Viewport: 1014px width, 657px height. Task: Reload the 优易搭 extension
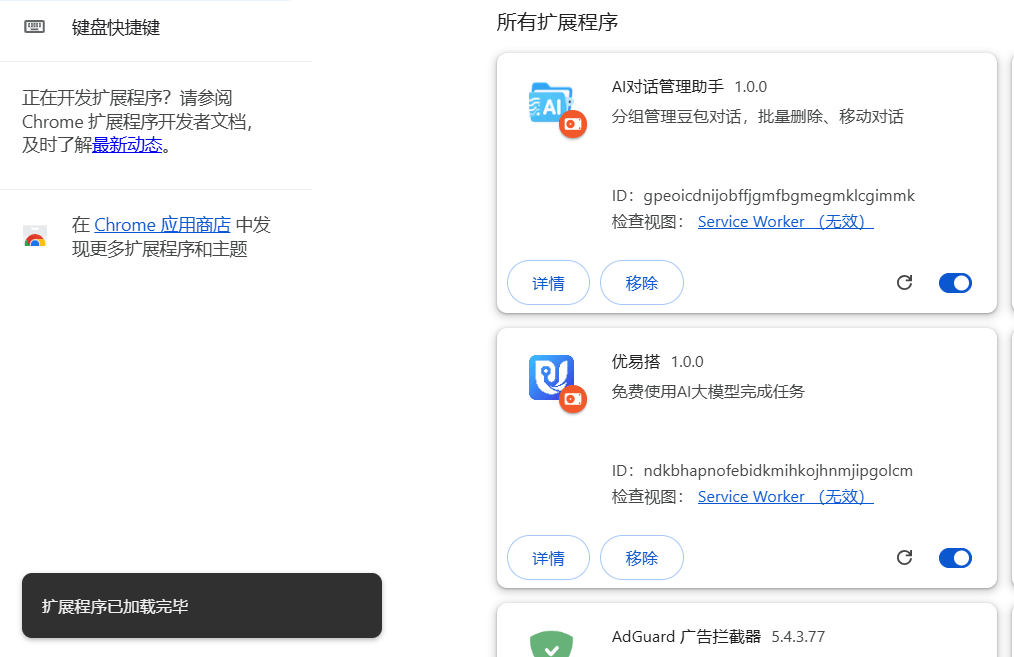905,557
